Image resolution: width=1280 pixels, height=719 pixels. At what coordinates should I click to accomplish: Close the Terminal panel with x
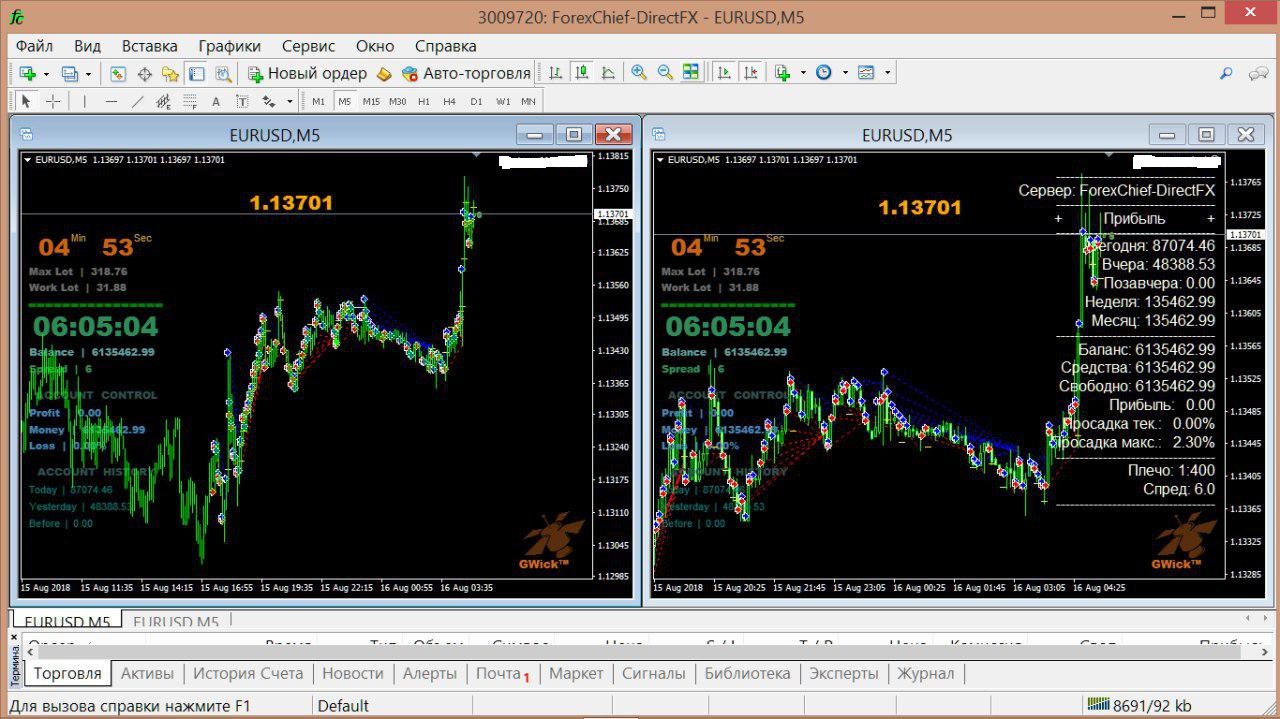14,637
